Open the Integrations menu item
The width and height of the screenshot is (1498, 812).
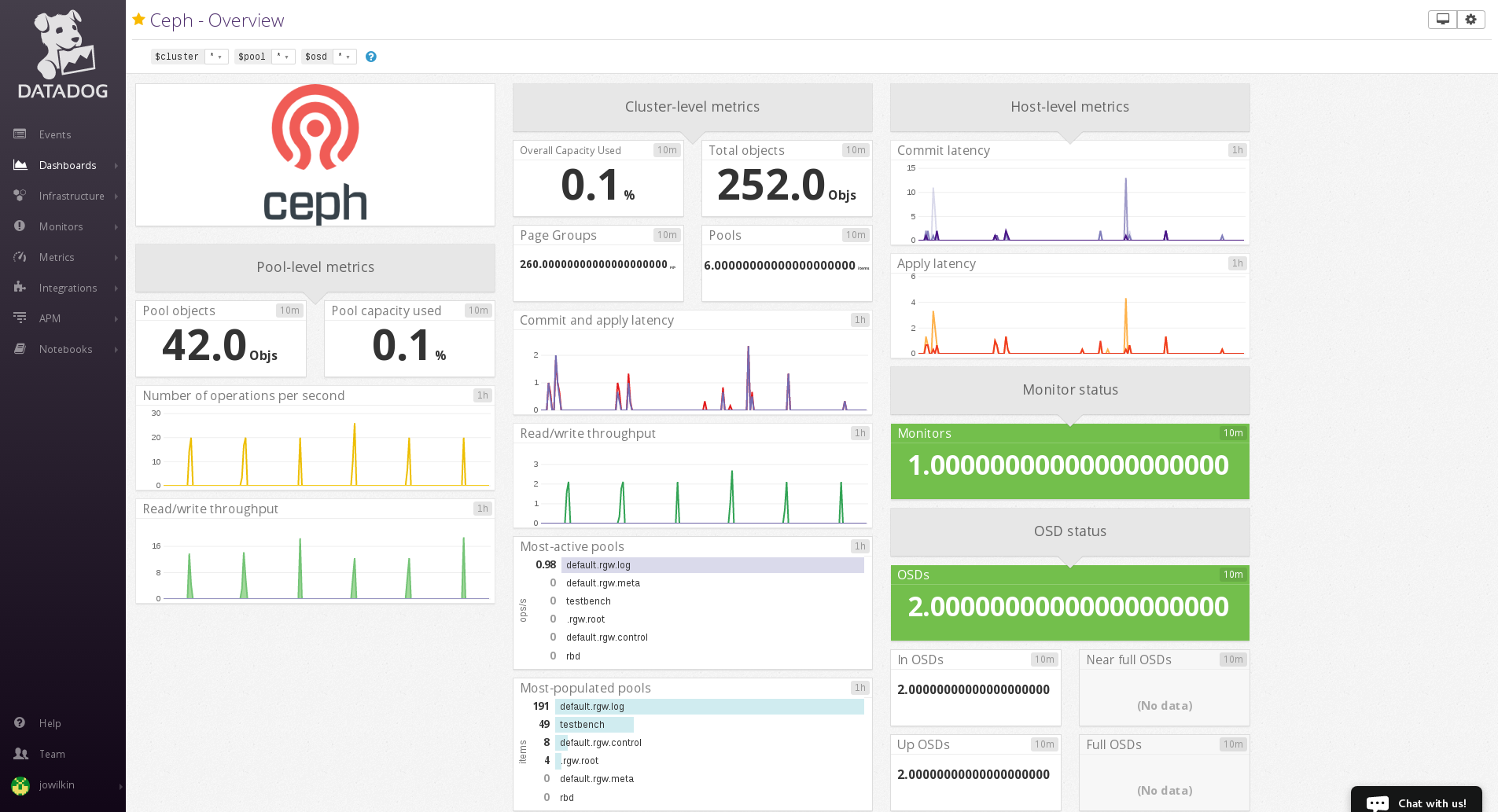(x=68, y=288)
